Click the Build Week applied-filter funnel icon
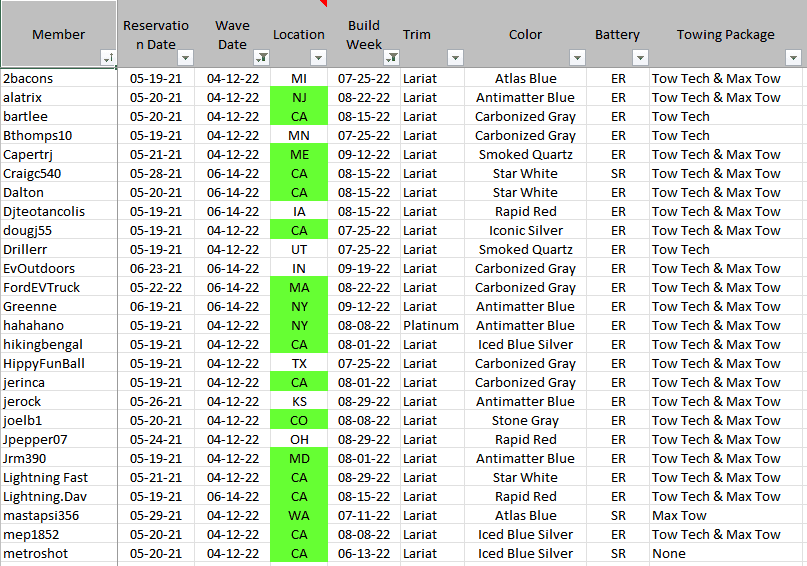Image resolution: width=807 pixels, height=566 pixels. (x=391, y=58)
